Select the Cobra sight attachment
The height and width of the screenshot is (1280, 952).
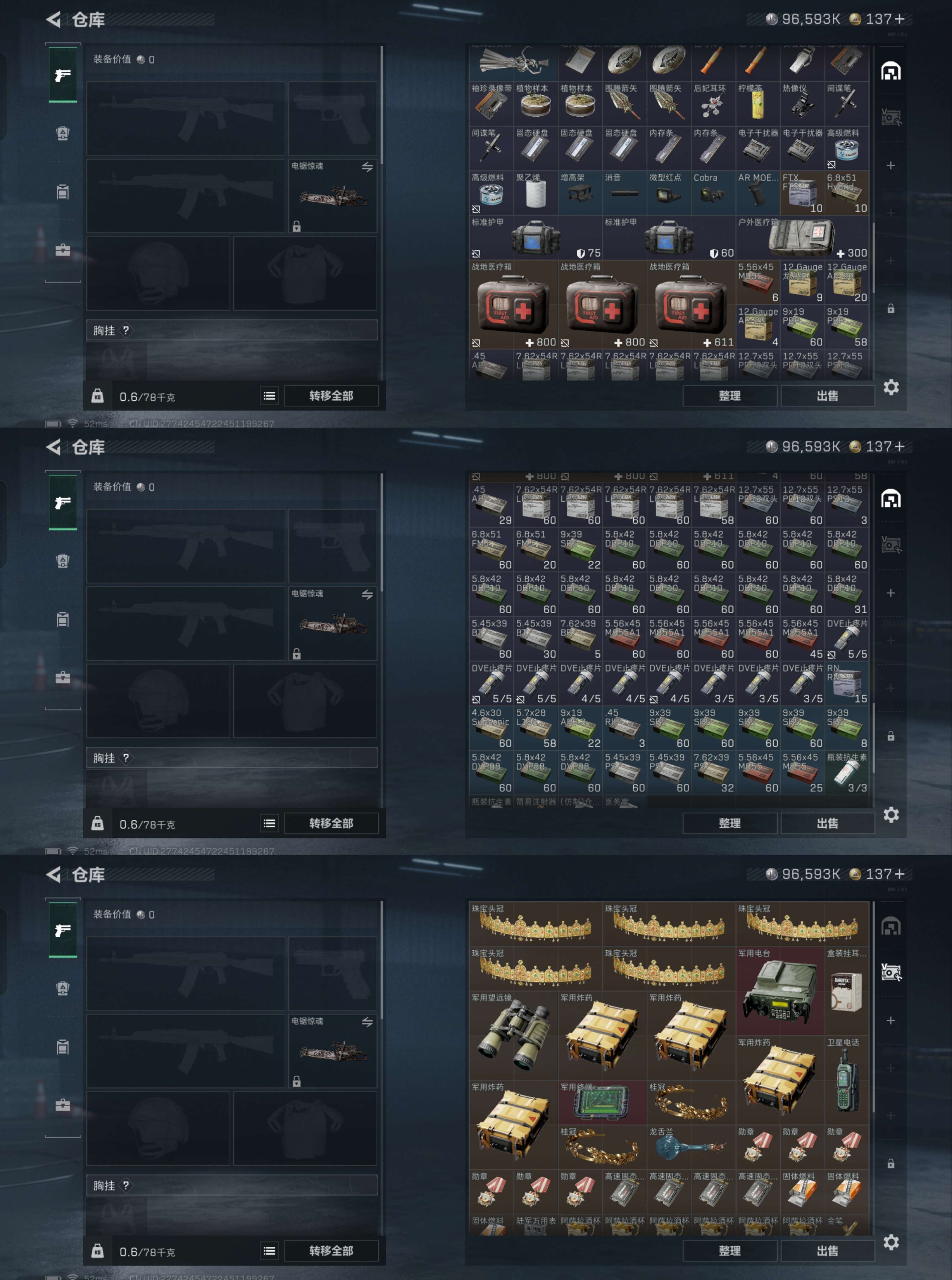713,193
